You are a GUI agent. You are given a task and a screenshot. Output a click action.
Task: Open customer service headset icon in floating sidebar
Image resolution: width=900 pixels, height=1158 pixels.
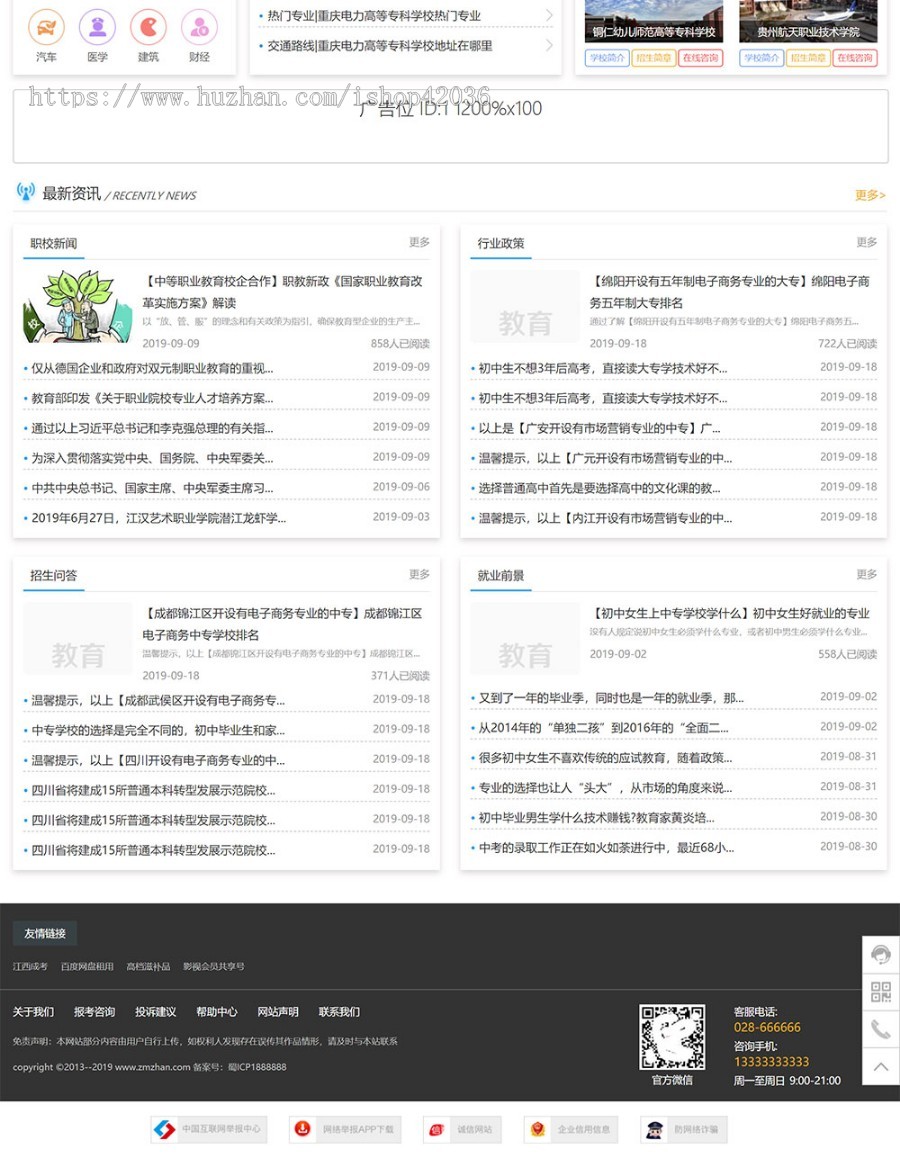click(880, 955)
